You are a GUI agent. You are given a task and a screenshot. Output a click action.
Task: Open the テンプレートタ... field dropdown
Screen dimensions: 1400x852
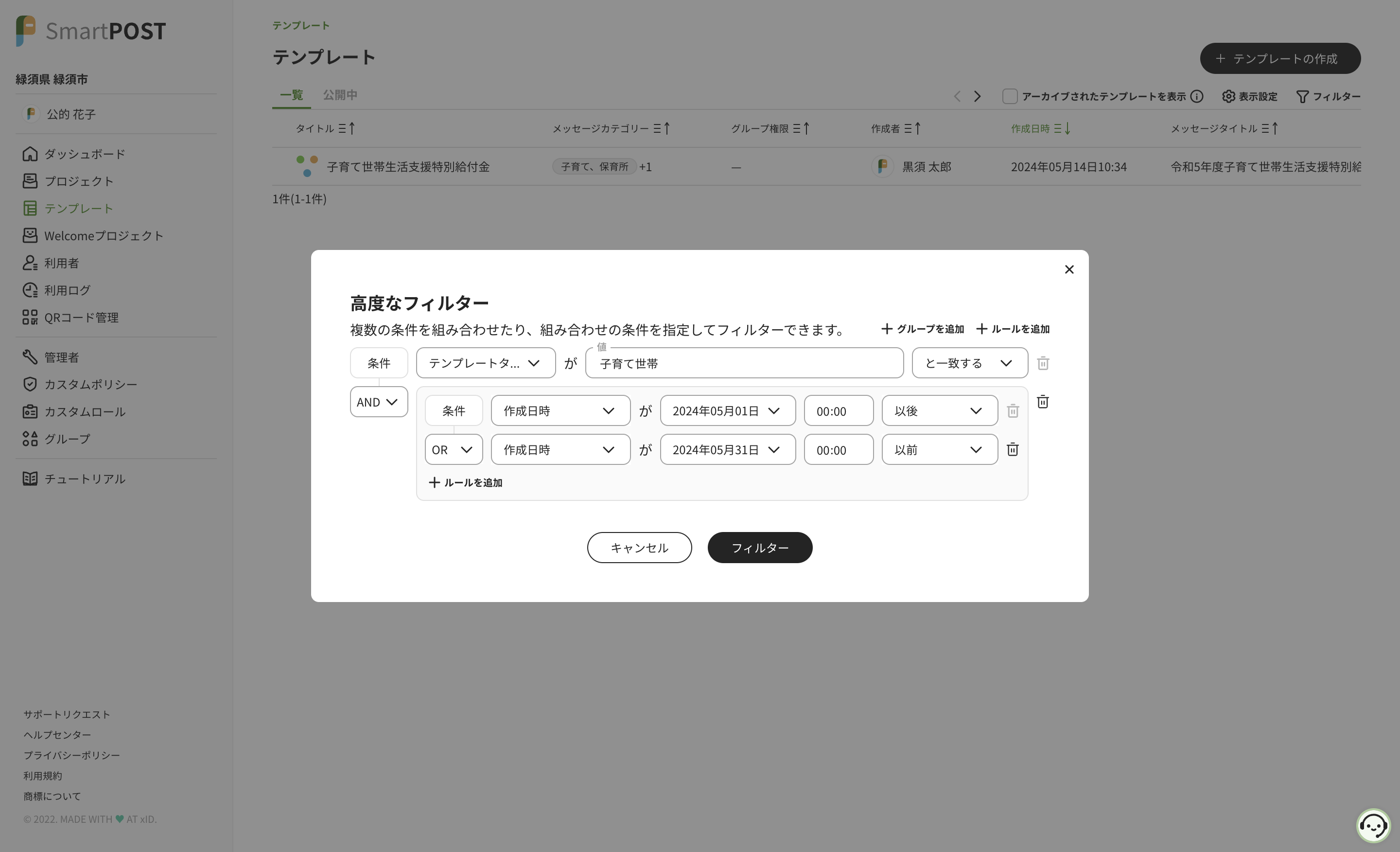click(486, 363)
